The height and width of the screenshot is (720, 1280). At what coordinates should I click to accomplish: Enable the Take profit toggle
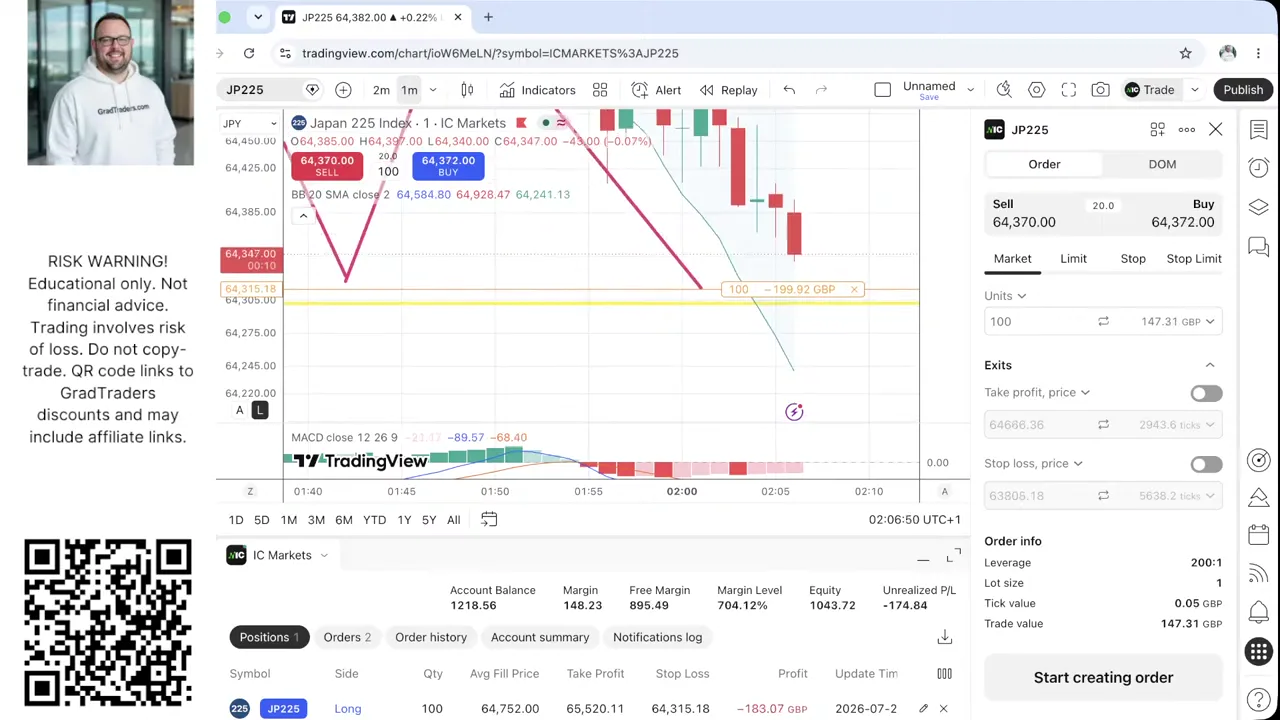pos(1206,393)
